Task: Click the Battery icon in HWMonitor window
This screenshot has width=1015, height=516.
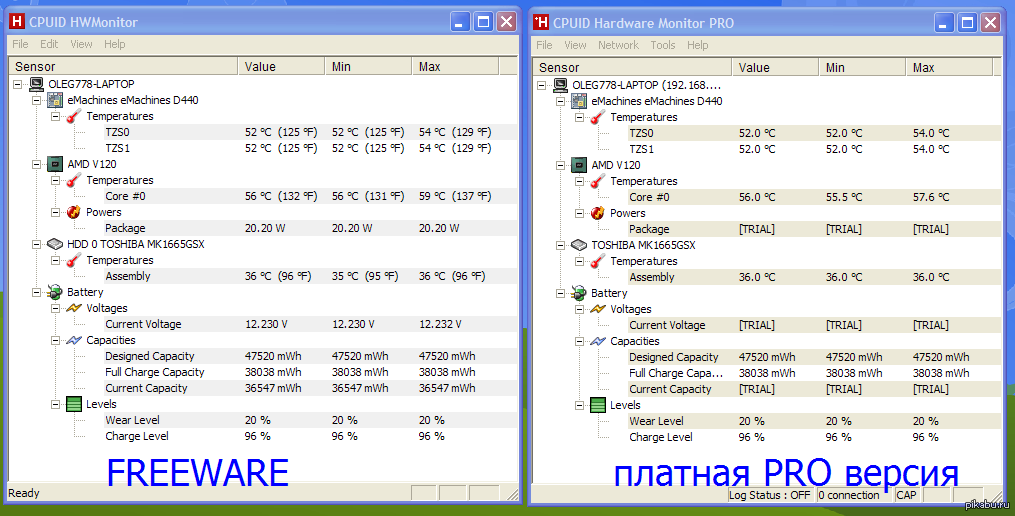Action: pos(55,292)
